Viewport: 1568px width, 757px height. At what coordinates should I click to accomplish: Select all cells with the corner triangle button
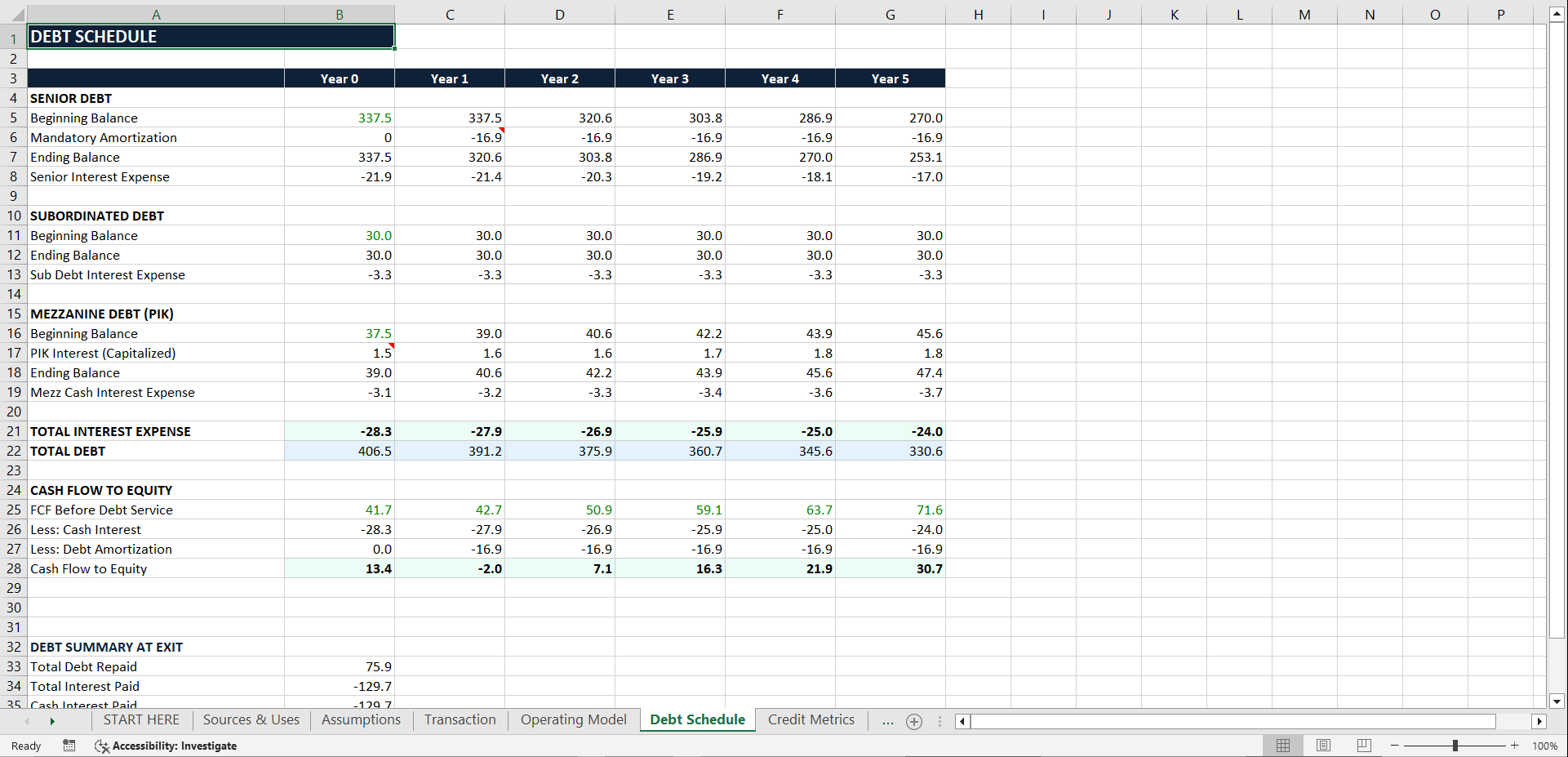(x=18, y=14)
